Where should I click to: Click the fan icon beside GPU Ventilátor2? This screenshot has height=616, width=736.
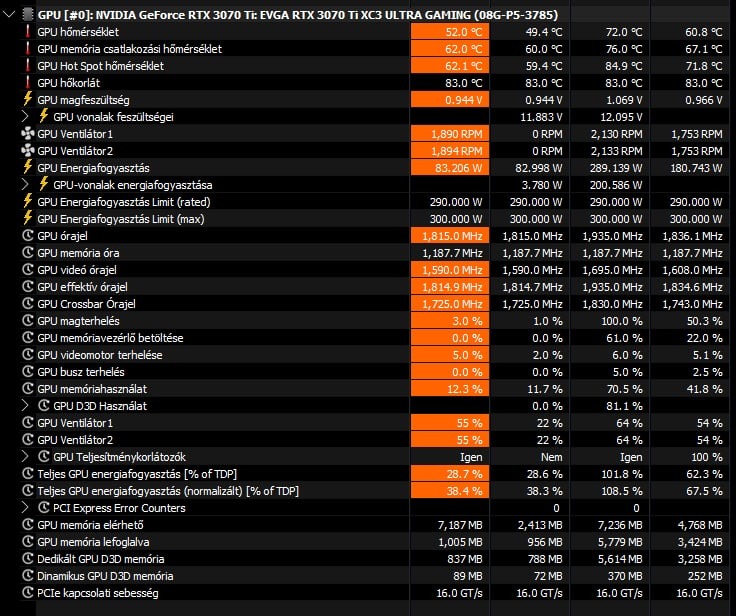click(x=28, y=151)
